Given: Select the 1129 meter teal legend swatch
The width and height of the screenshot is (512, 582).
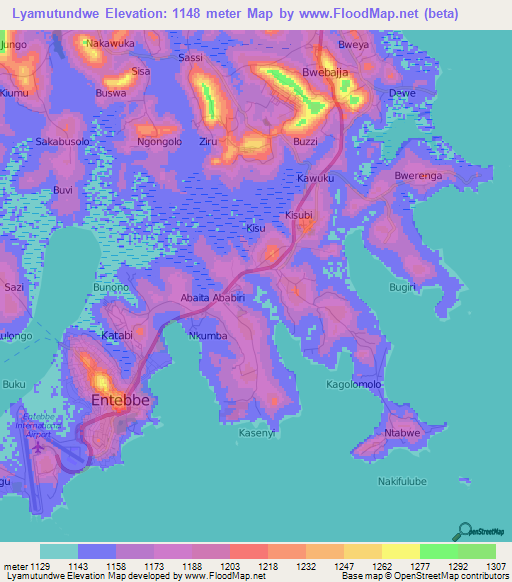Looking at the screenshot, I should (59, 551).
